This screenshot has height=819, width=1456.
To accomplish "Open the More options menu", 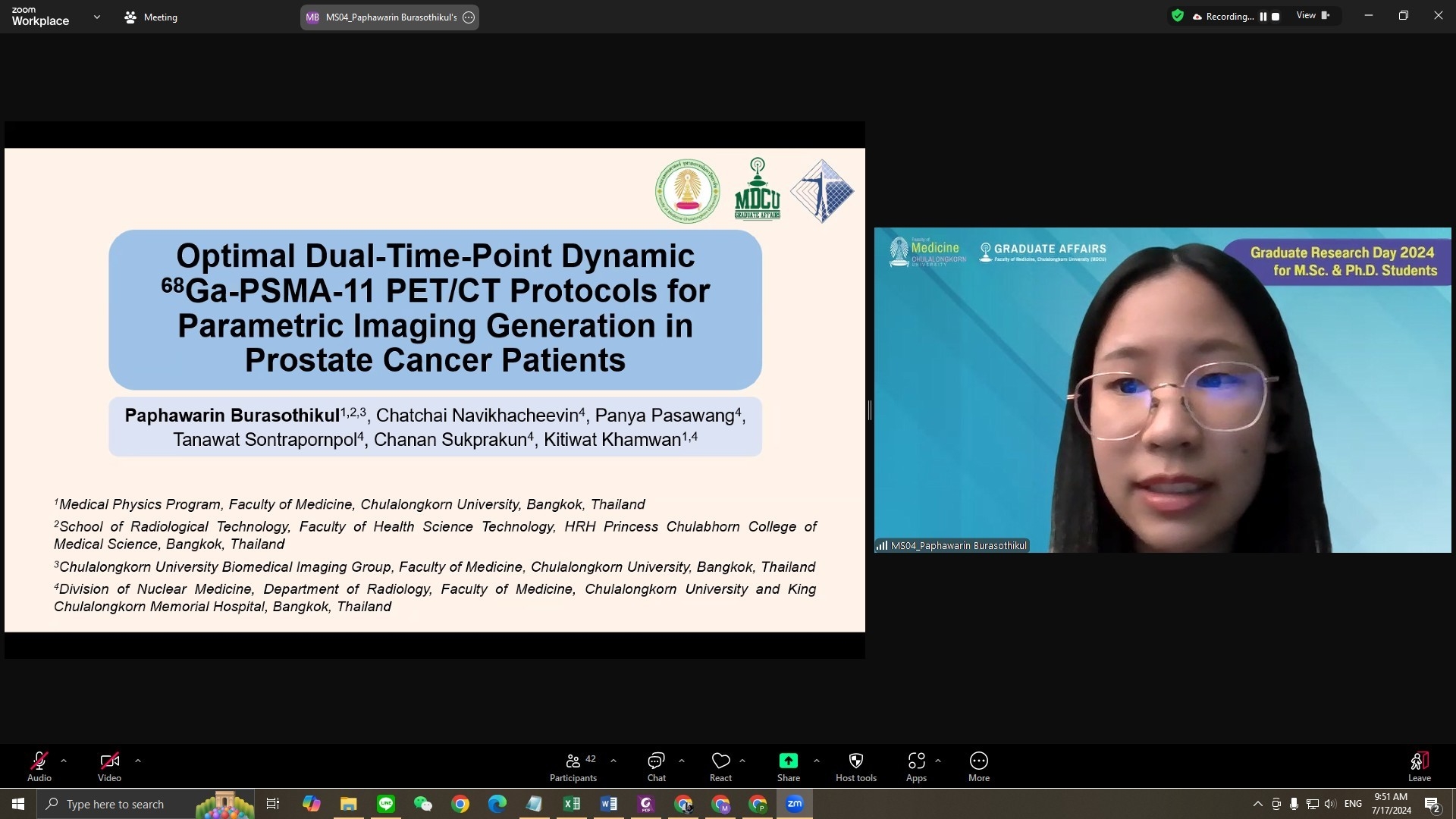I will click(978, 766).
